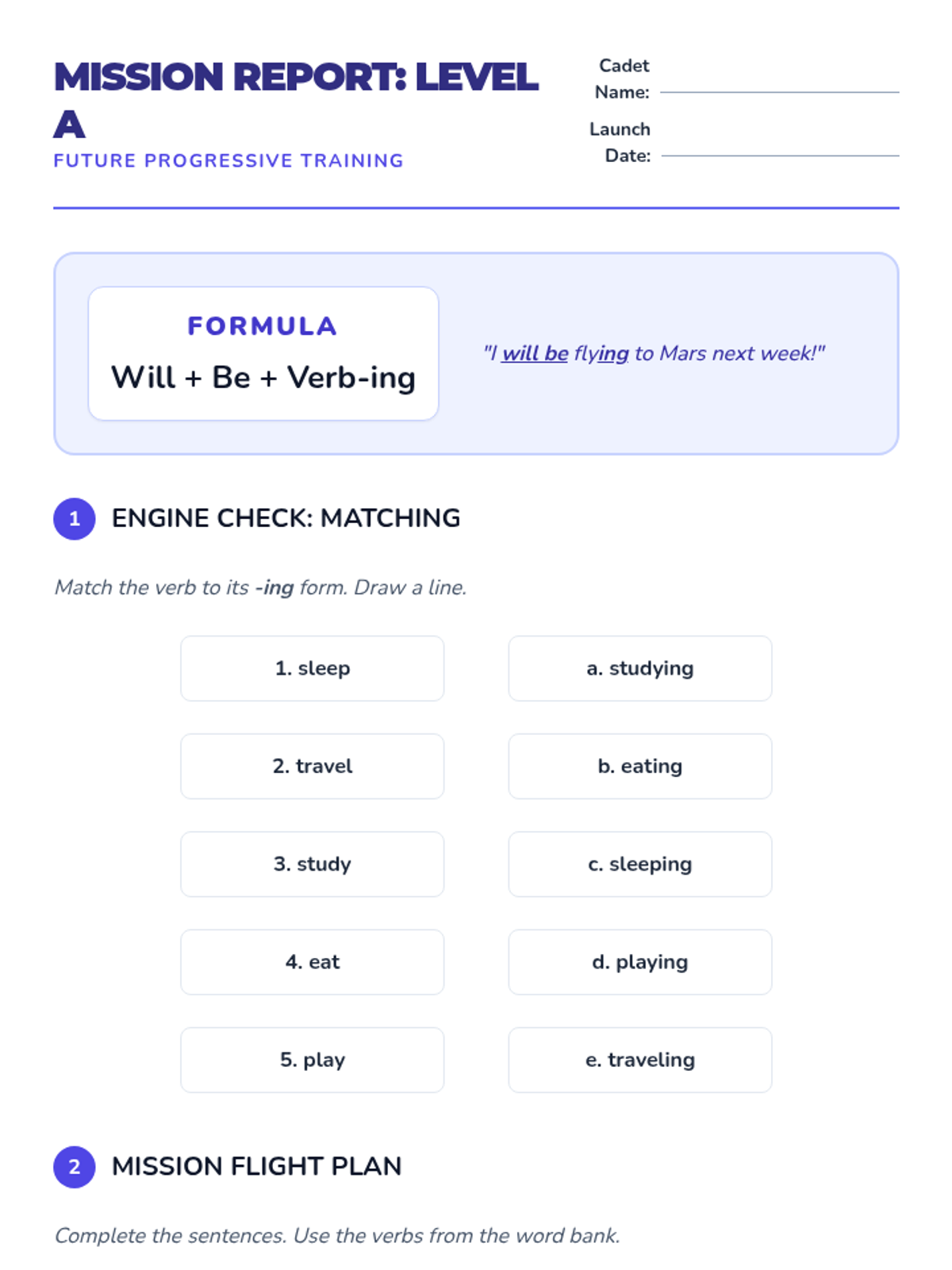The height and width of the screenshot is (1270, 952).
Task: Select the '2. travel' word box
Action: [x=312, y=766]
